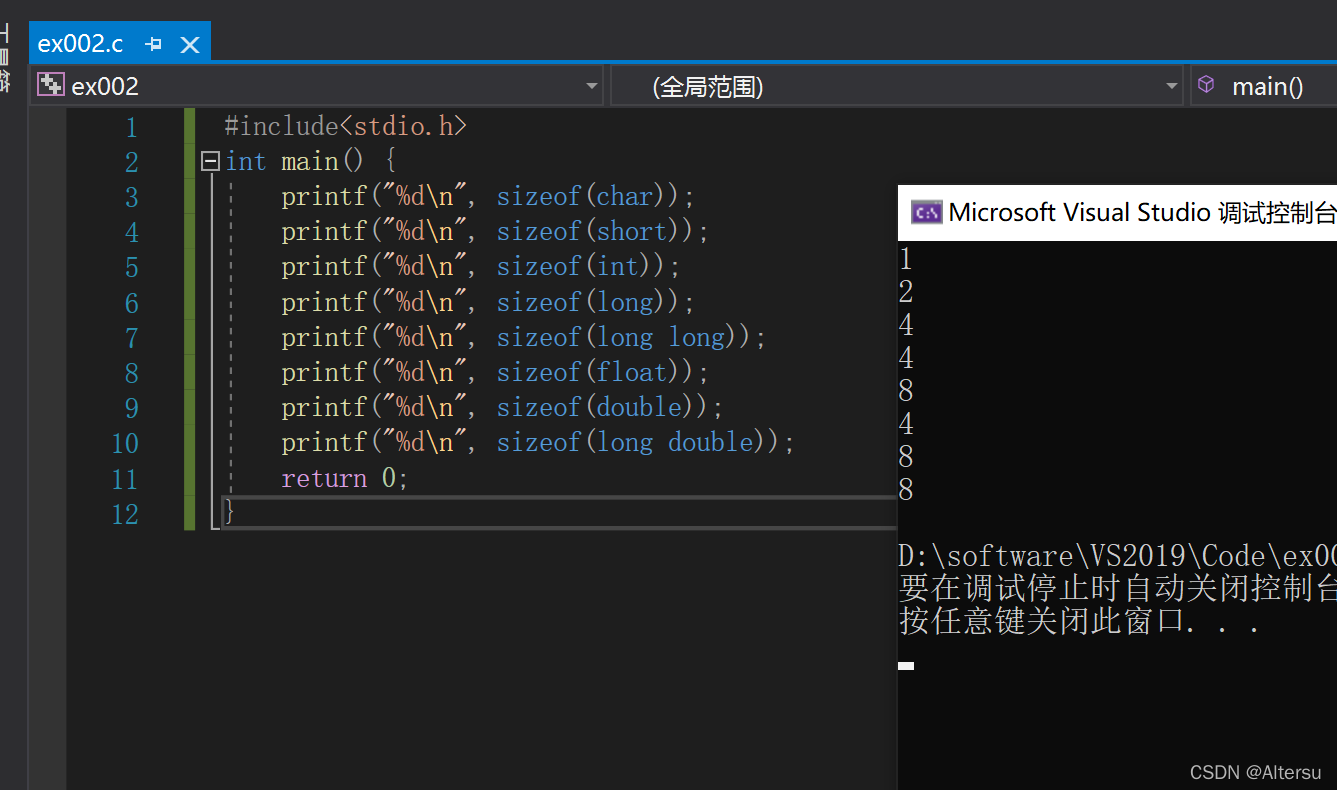
Task: Click the purple cube icon beside main()
Action: click(1207, 85)
